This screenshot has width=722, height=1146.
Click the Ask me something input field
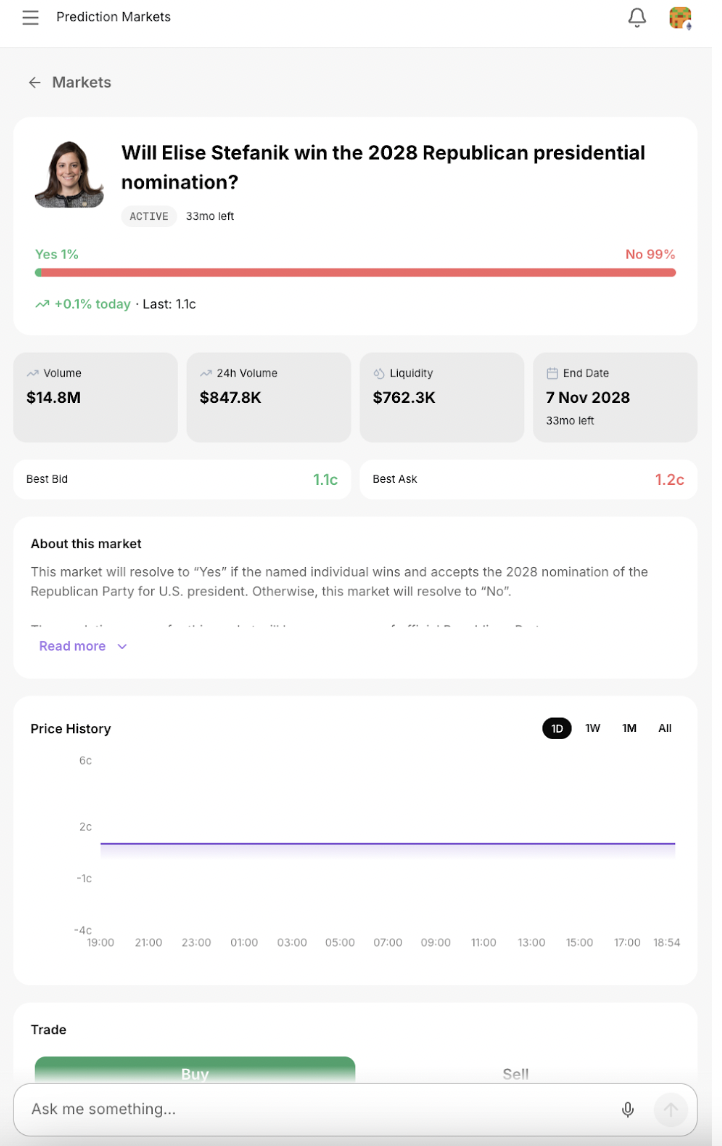(300, 1109)
